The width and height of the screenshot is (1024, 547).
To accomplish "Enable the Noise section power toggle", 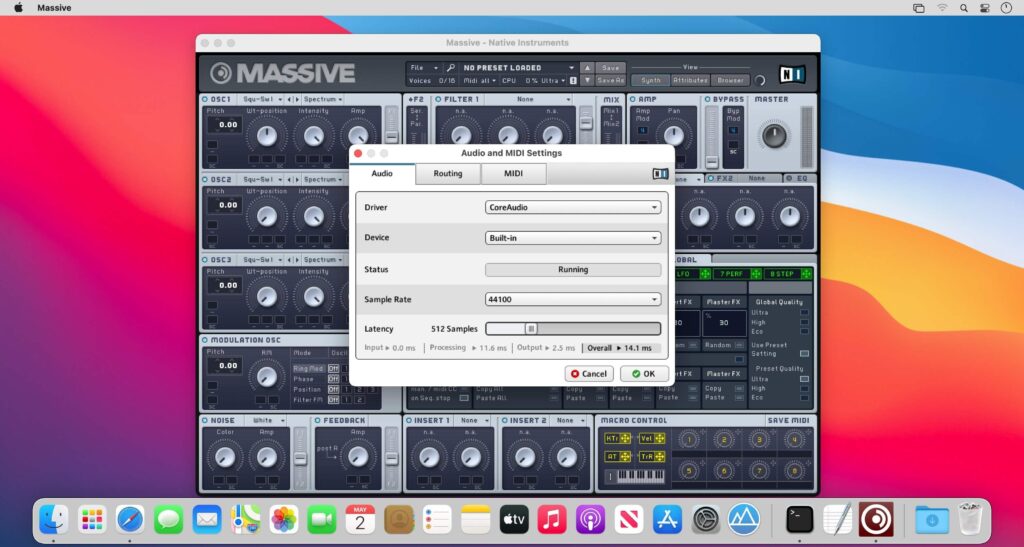I will [204, 421].
